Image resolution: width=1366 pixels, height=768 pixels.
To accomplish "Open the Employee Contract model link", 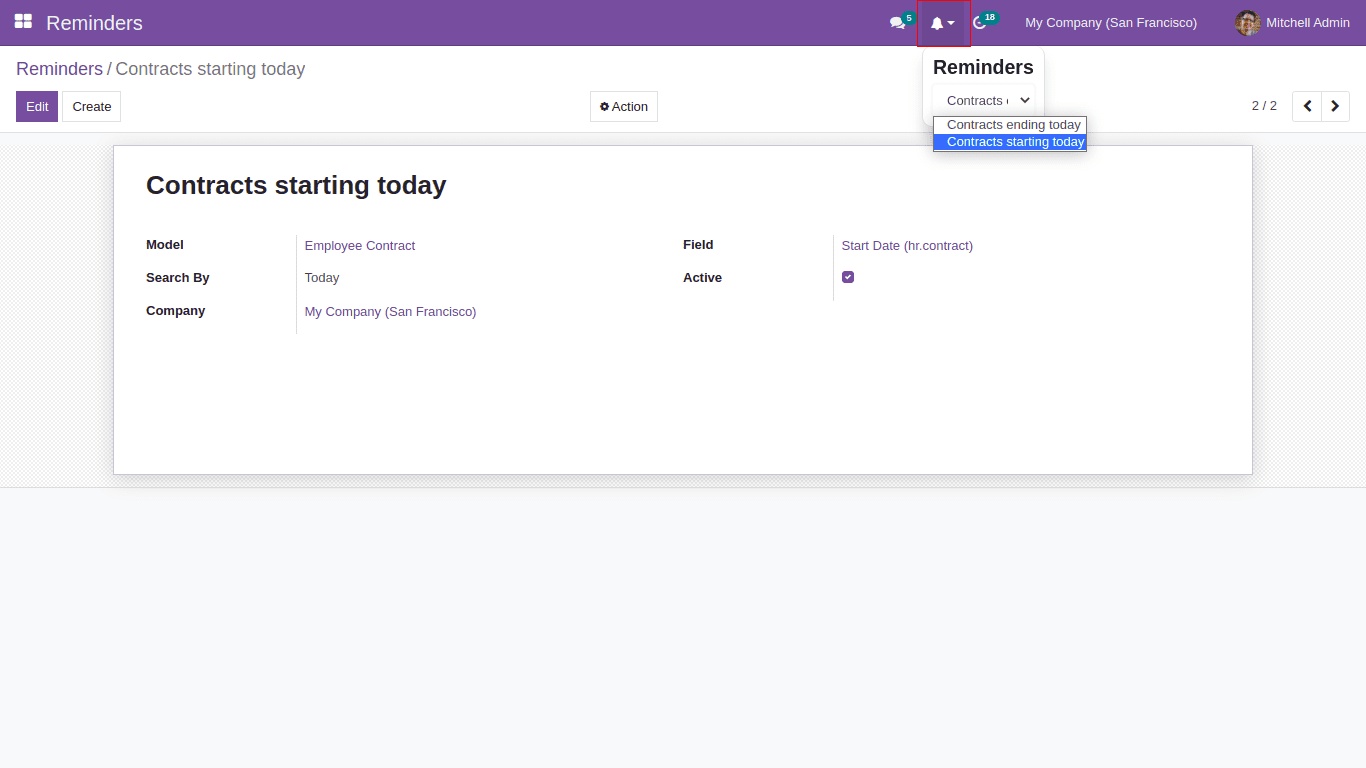I will [x=359, y=245].
